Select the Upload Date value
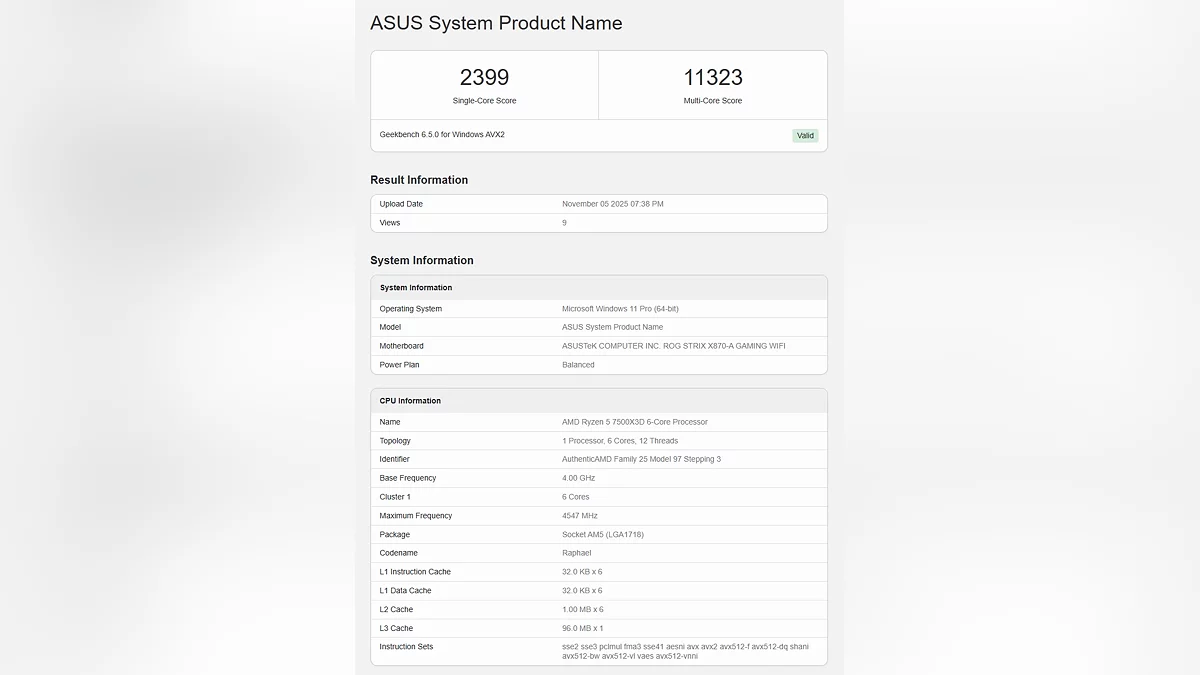Viewport: 1200px width, 675px height. [612, 204]
